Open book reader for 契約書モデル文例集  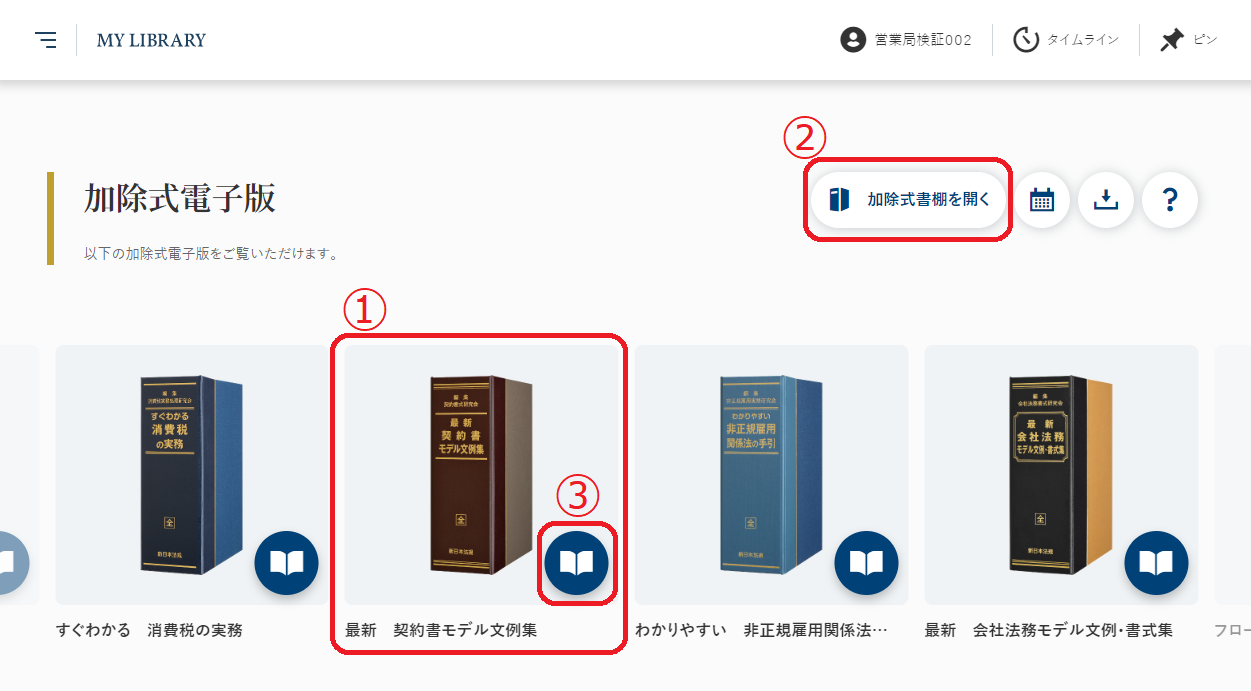576,563
